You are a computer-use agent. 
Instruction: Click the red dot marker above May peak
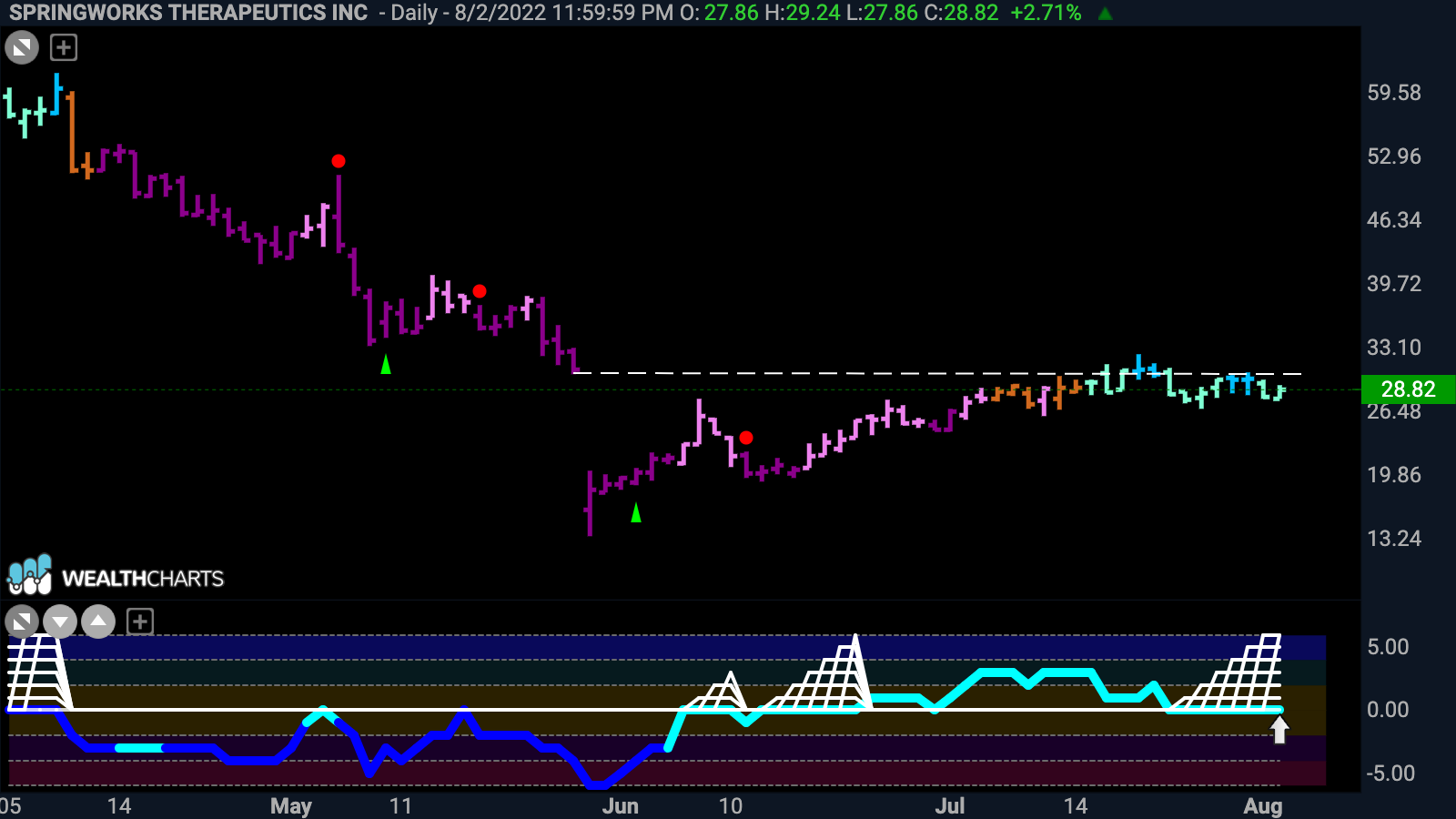point(339,161)
